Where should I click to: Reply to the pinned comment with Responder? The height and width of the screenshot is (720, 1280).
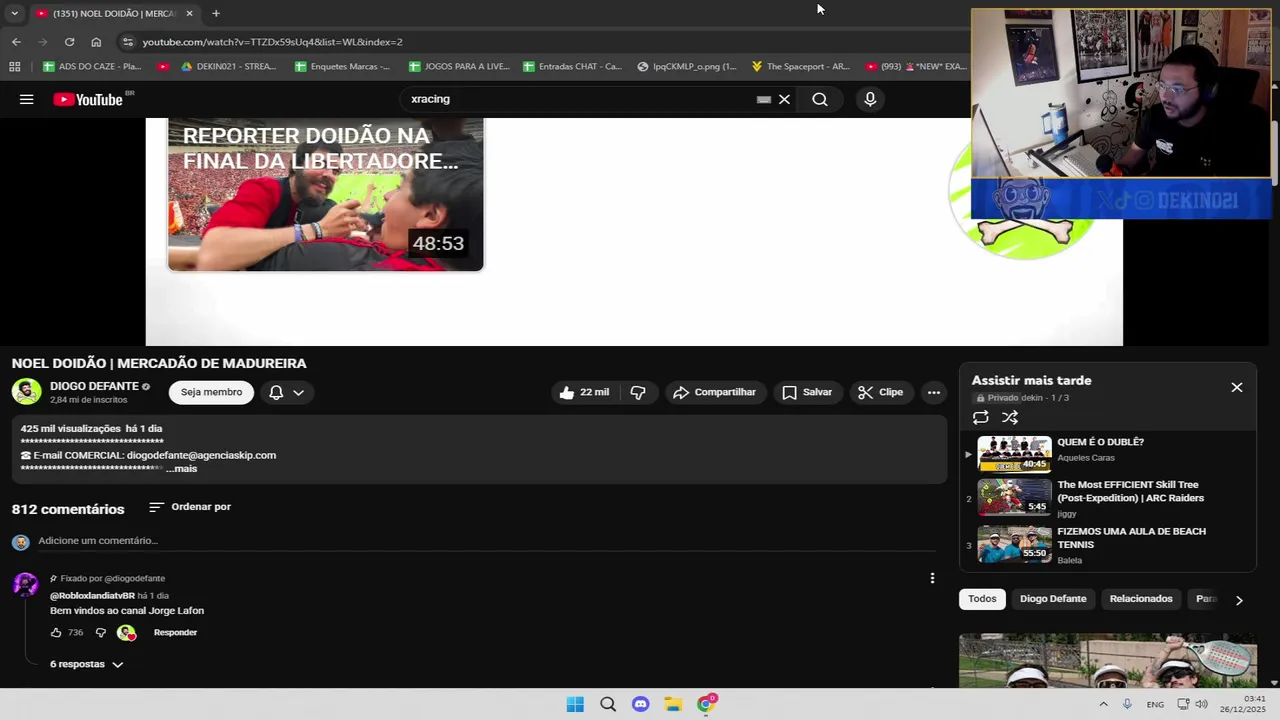[175, 633]
